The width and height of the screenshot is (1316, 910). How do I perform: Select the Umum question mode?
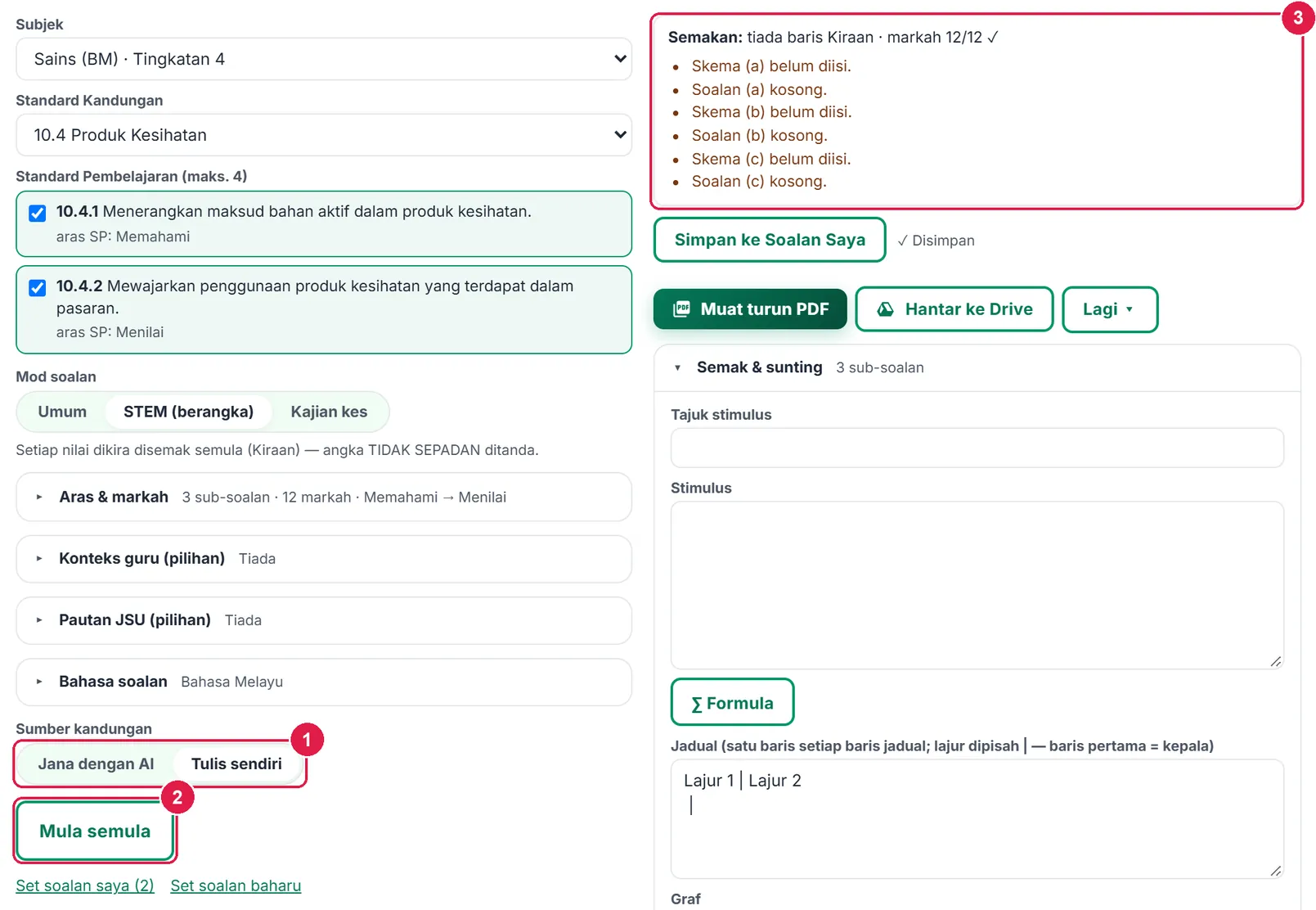[x=62, y=412]
